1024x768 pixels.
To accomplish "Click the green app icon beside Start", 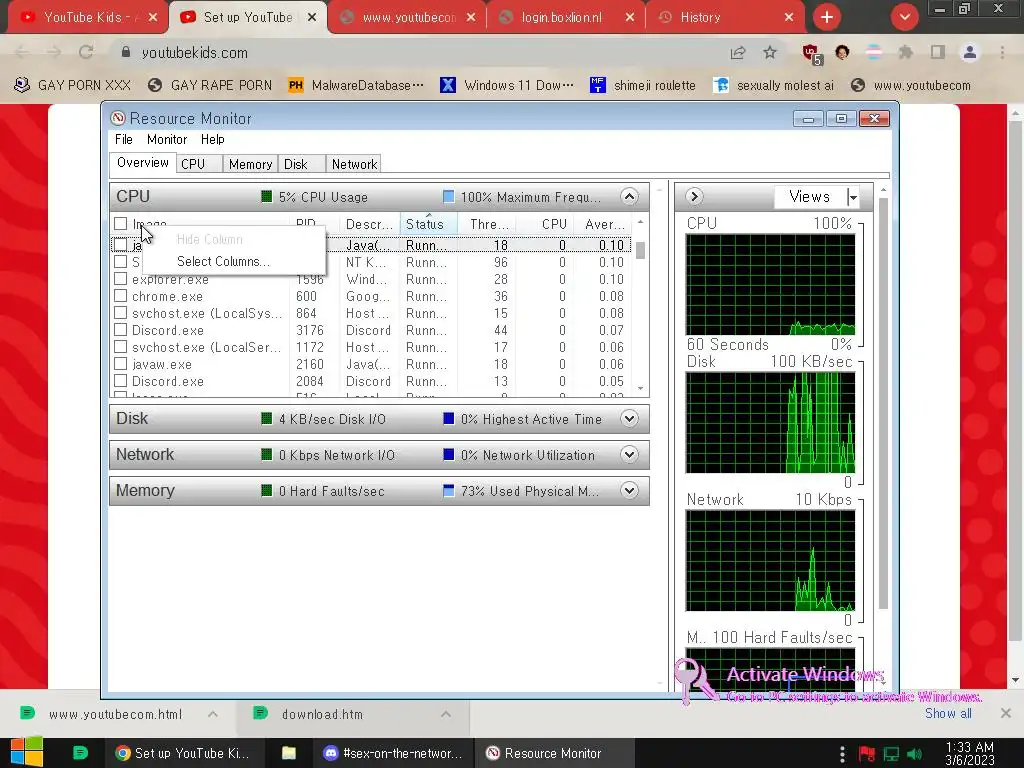I will 80,753.
